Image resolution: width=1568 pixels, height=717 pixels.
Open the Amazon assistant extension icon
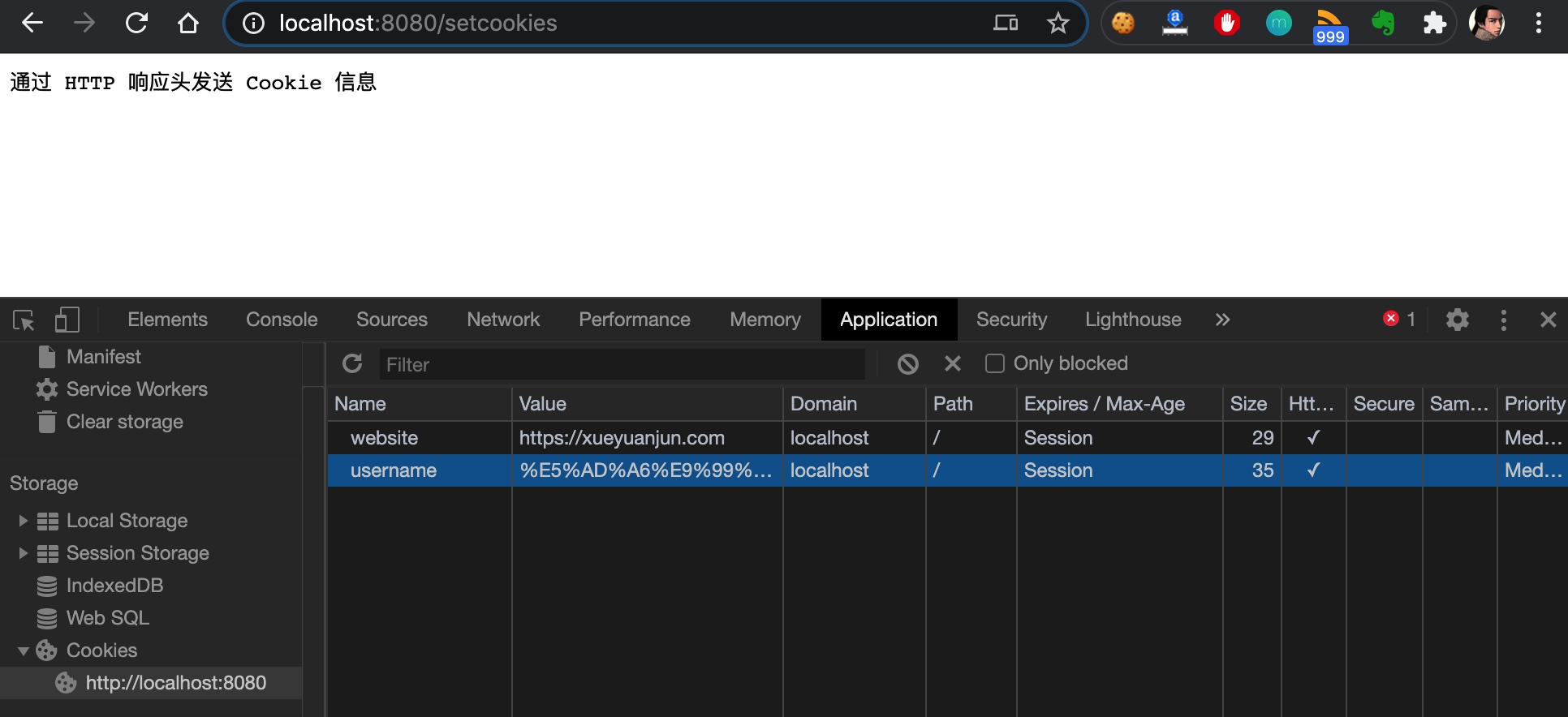(x=1174, y=23)
